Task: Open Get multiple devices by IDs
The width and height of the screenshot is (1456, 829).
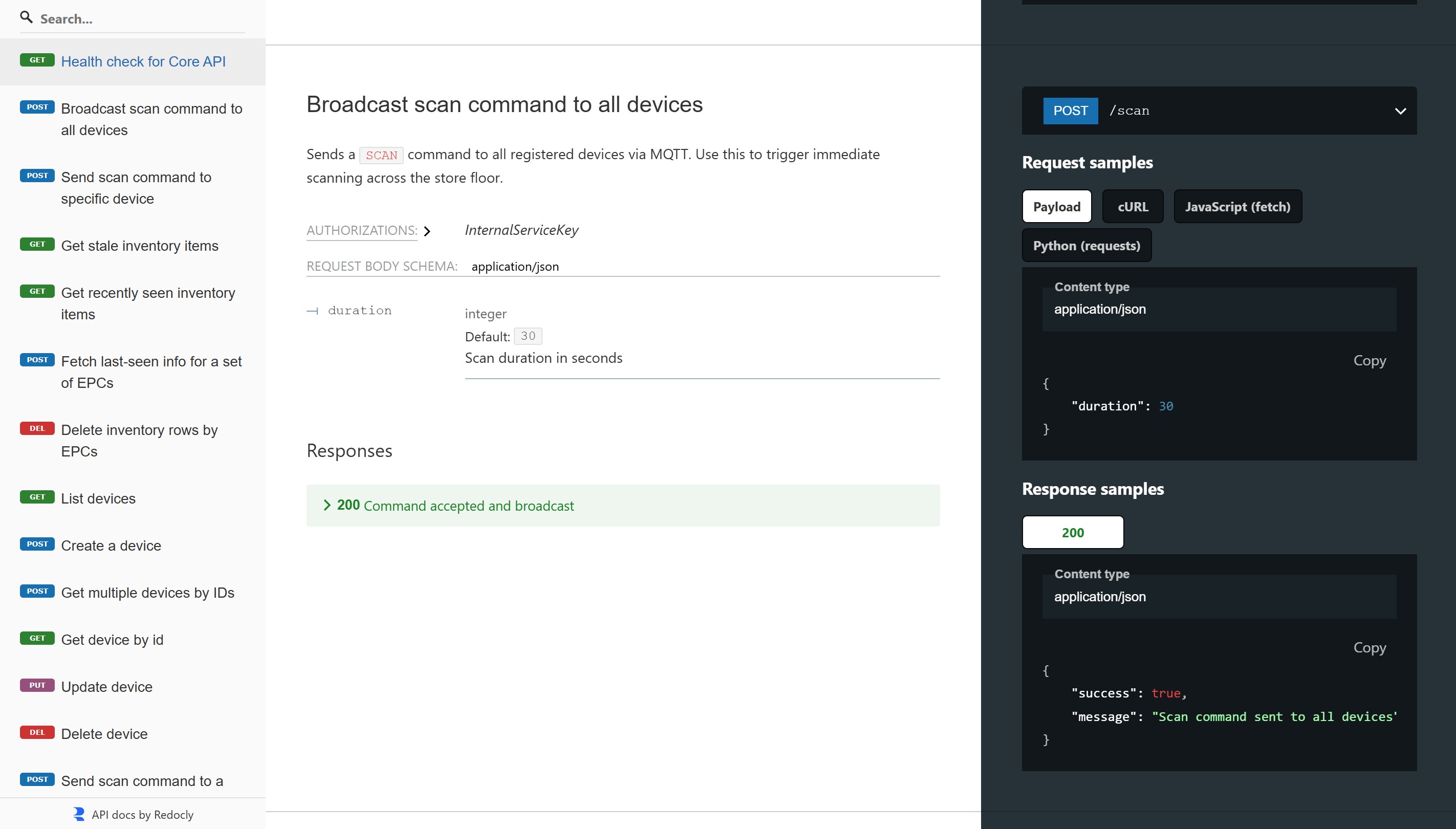Action: tap(133, 593)
